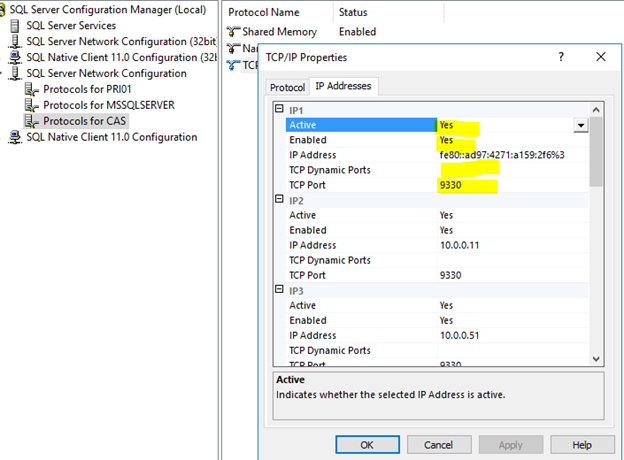Click the Named Pipes protocol icon
The width and height of the screenshot is (624, 460).
[233, 48]
